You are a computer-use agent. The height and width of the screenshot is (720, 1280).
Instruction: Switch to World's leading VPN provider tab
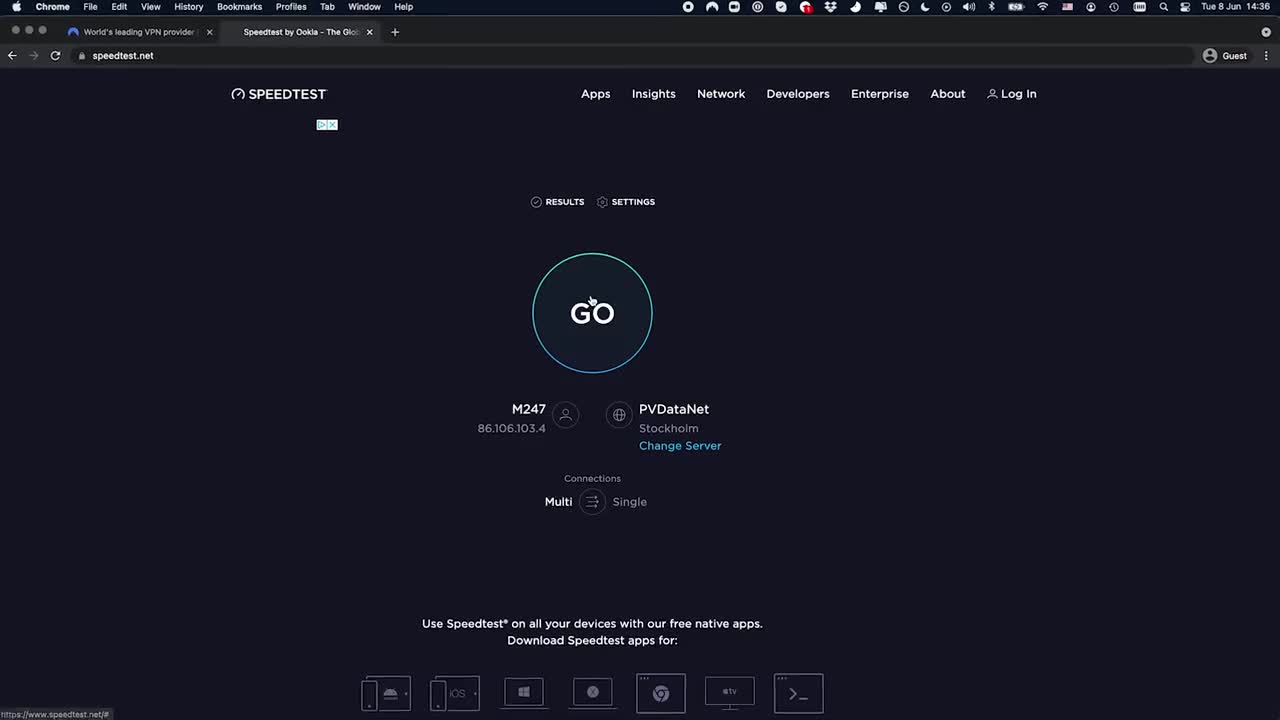138,32
